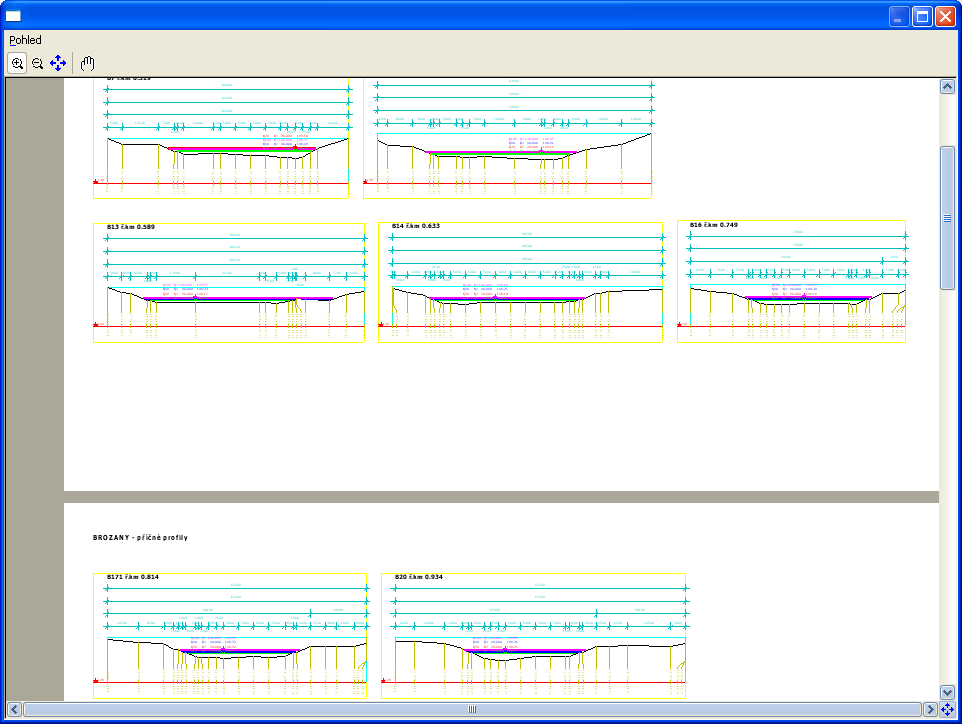Select the zoom out magnifier tool
The image size is (962, 724).
point(37,63)
